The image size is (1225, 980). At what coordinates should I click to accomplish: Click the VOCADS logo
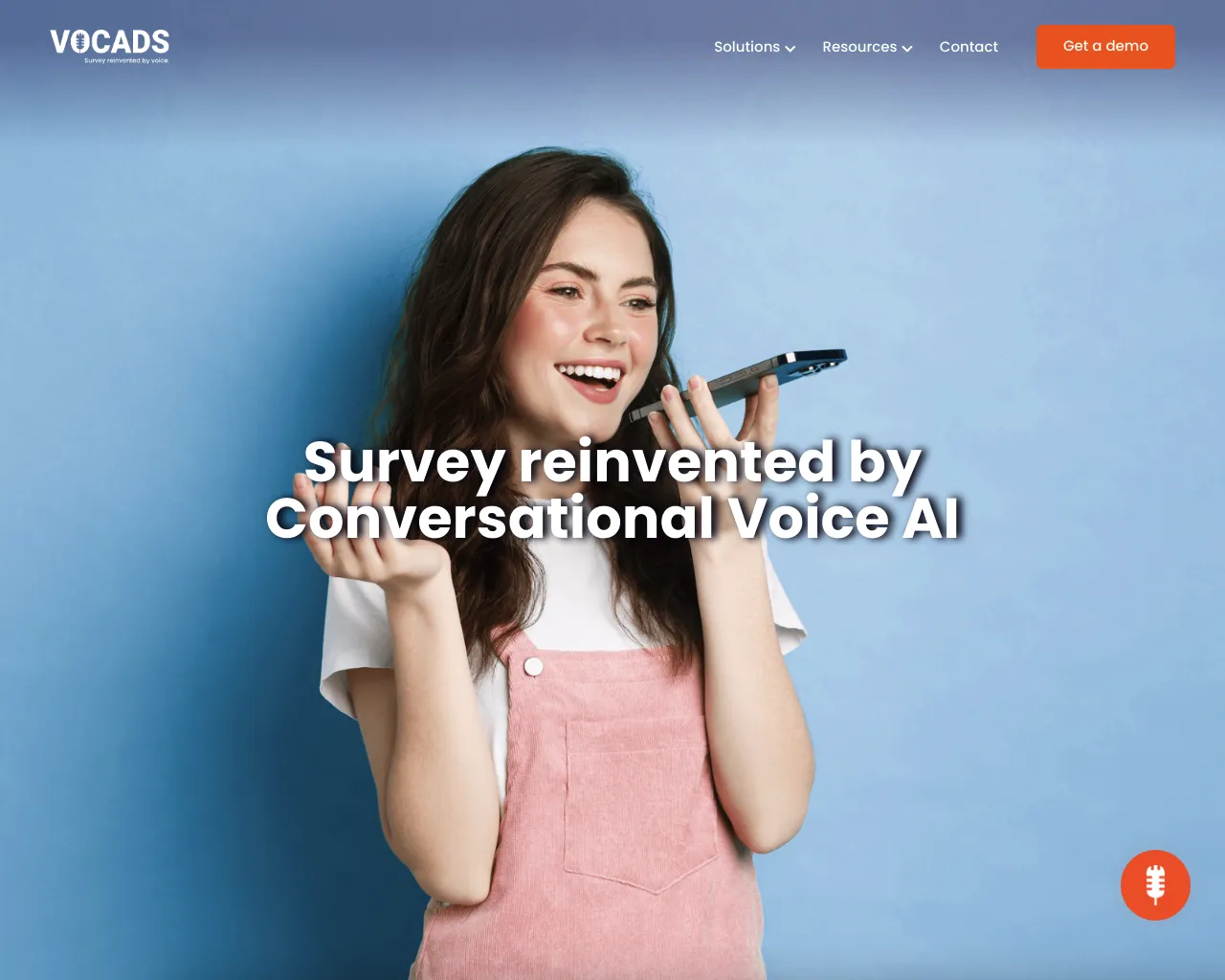point(110,46)
